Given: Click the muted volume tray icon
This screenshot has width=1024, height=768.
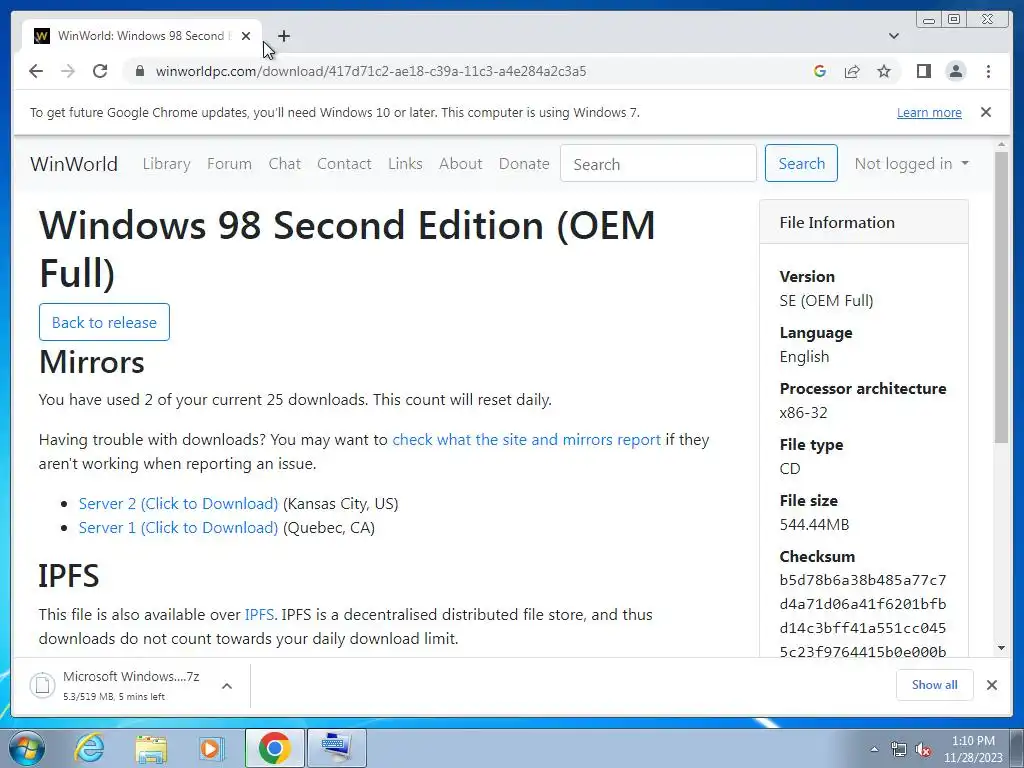Looking at the screenshot, I should [923, 749].
